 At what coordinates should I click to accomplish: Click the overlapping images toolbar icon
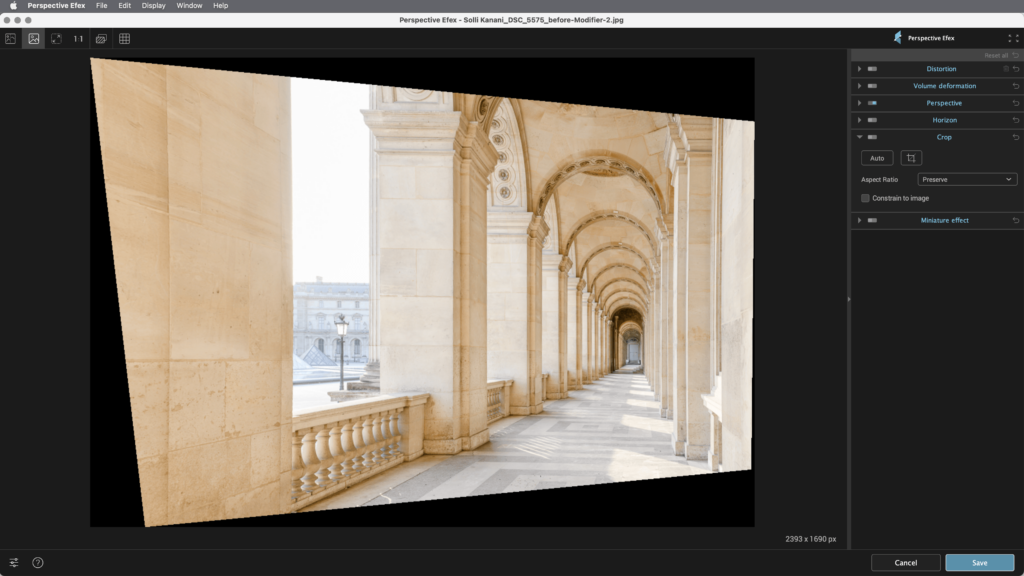[101, 39]
